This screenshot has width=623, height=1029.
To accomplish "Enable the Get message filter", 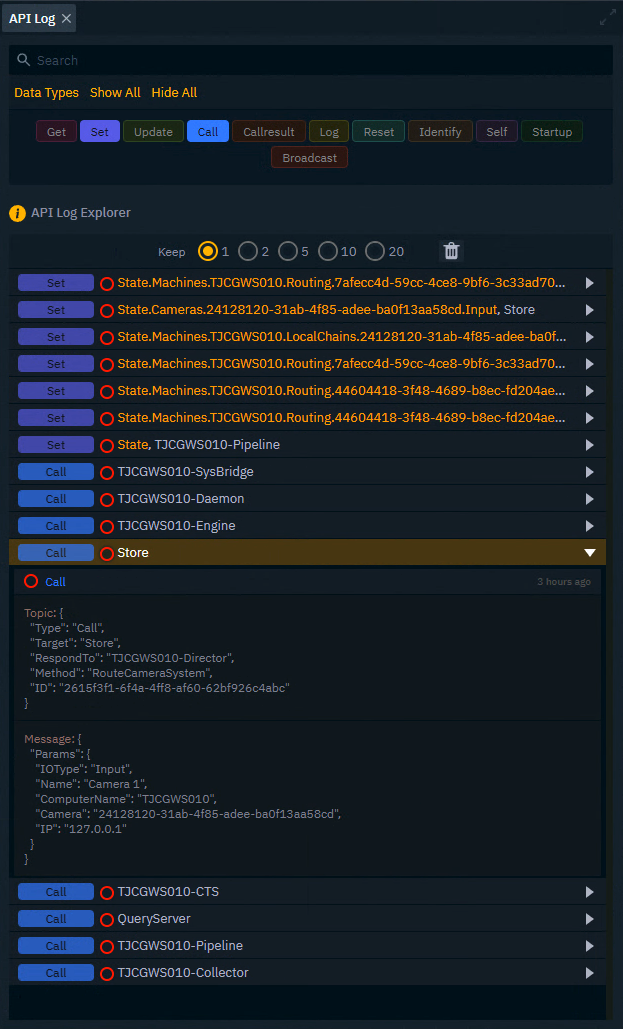I will (x=55, y=131).
